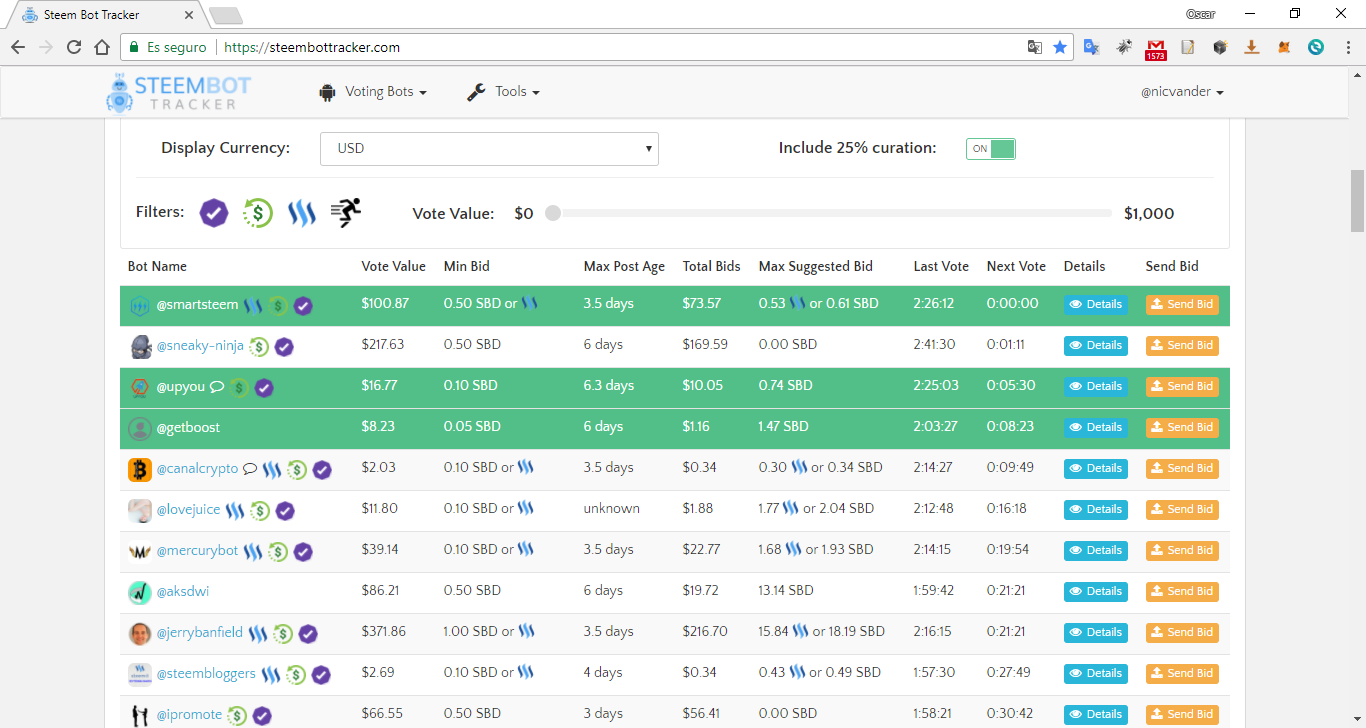The height and width of the screenshot is (728, 1366).
Task: Click the page vertical scrollbar thumb
Action: [x=1357, y=201]
